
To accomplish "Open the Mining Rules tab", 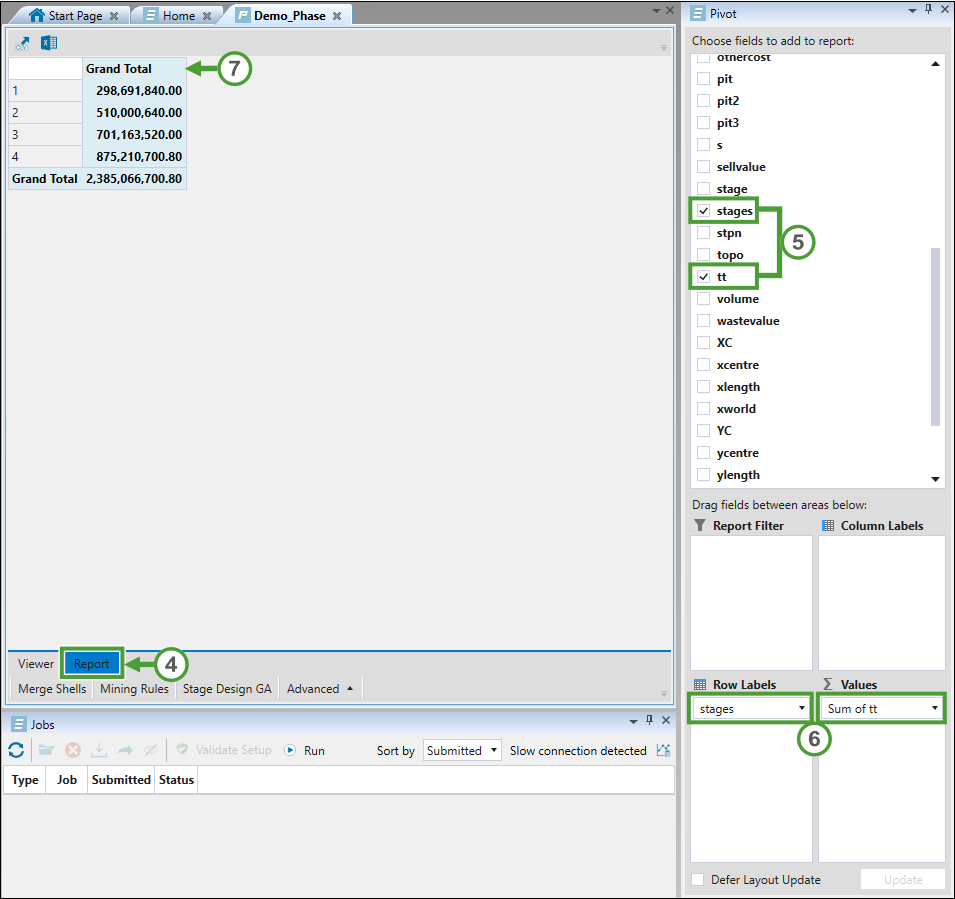I will tap(134, 689).
